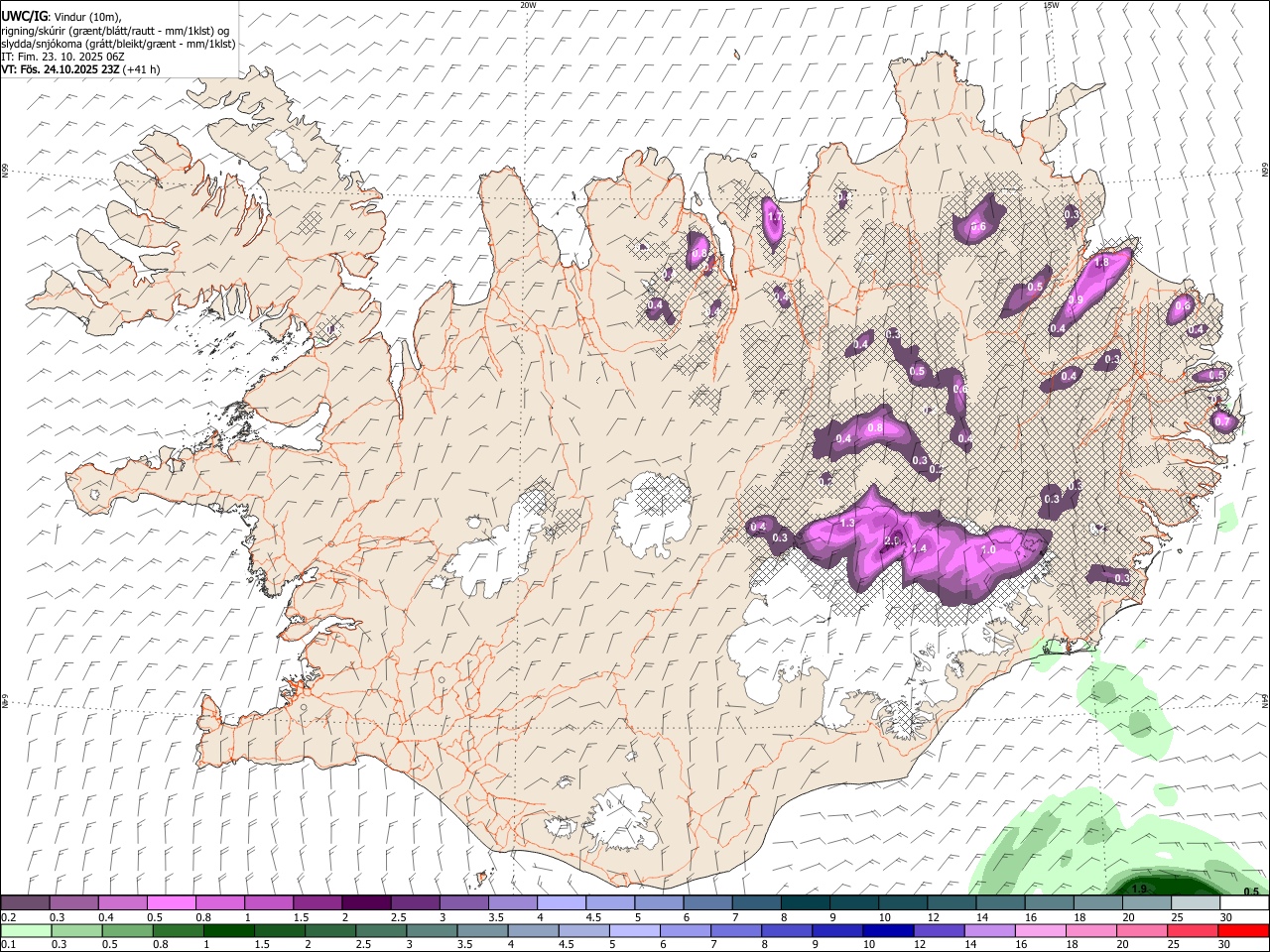Click the 'IT: Fim. 23. 10. 2025 06Z' line
Image resolution: width=1270 pixels, height=952 pixels.
click(63, 57)
